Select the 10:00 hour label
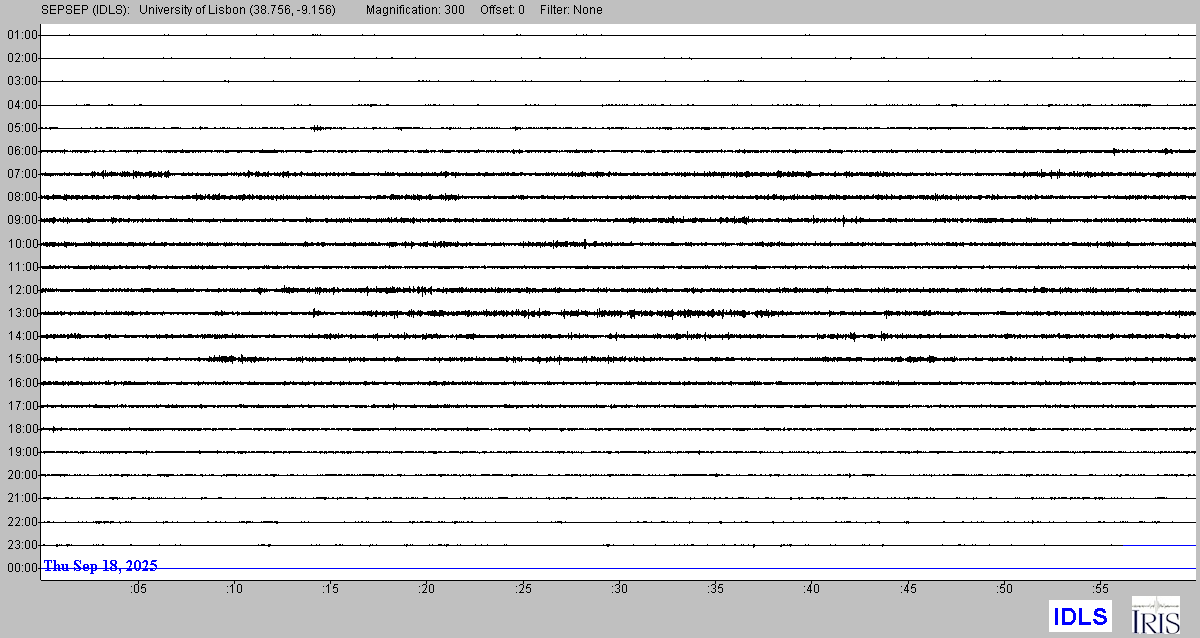 coord(22,244)
